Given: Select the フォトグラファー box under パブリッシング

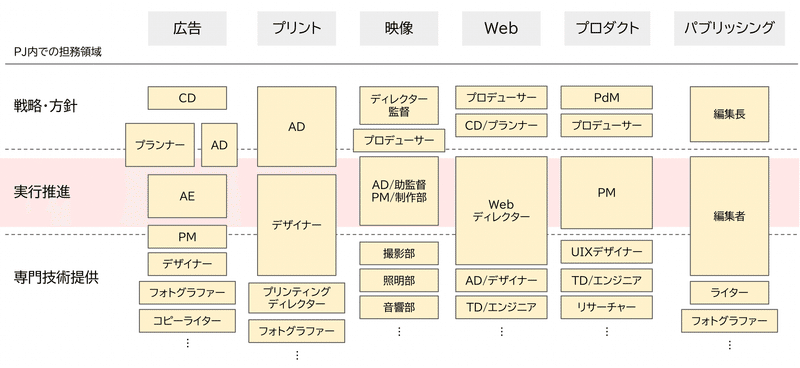Looking at the screenshot, I should [729, 321].
